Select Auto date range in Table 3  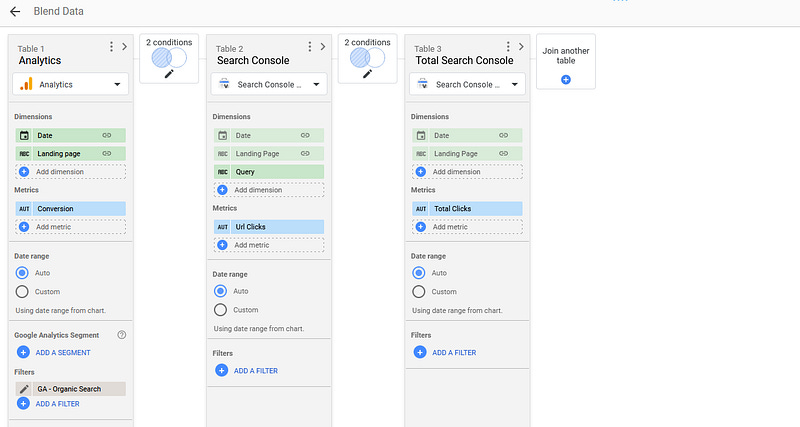pos(419,273)
